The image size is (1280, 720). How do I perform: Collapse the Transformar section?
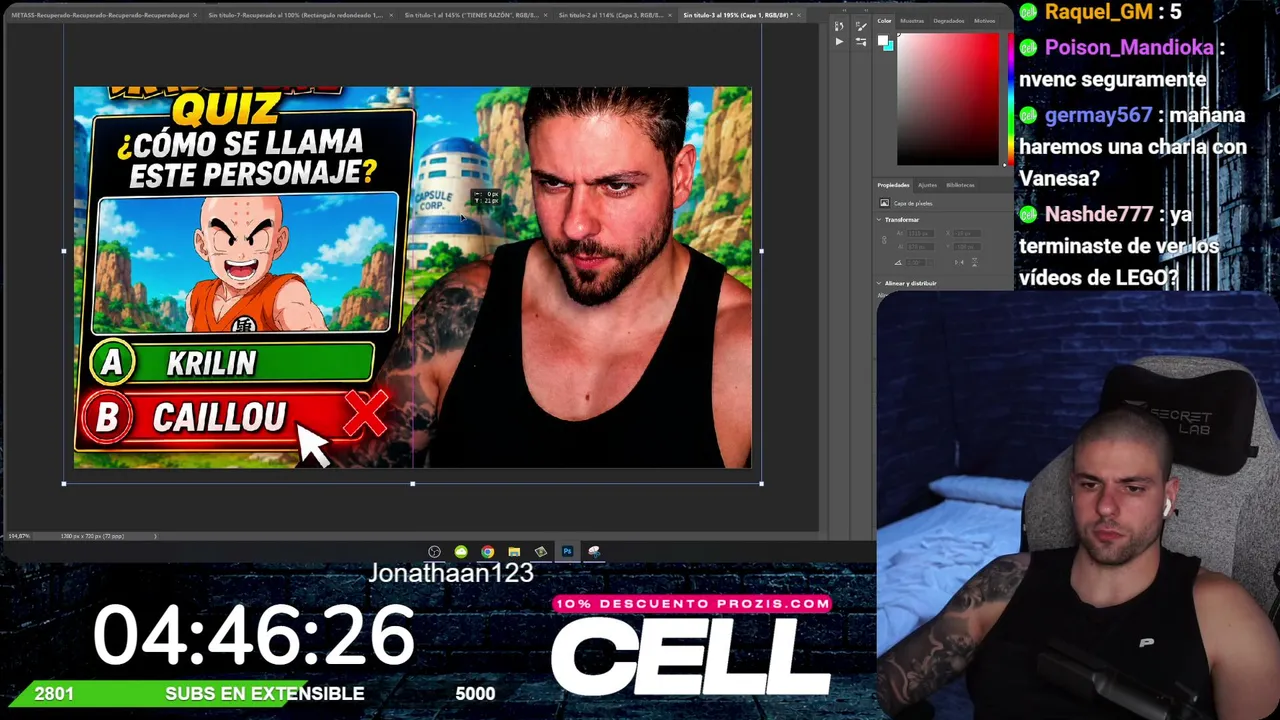tap(880, 220)
